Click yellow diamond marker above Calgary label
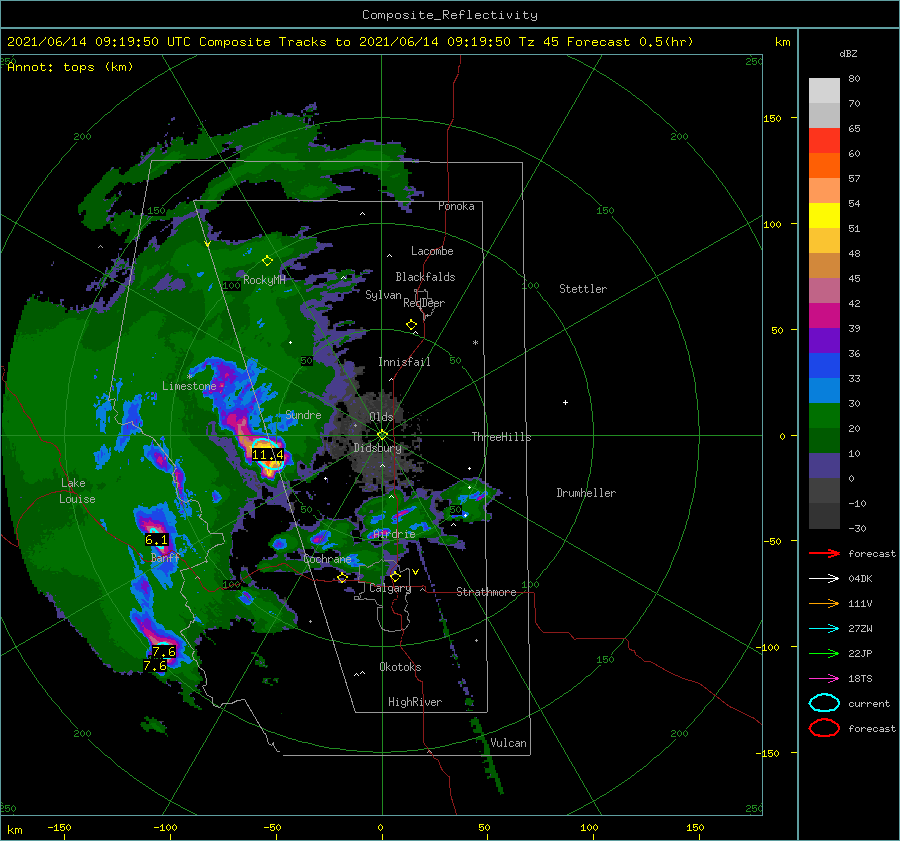 (x=395, y=576)
